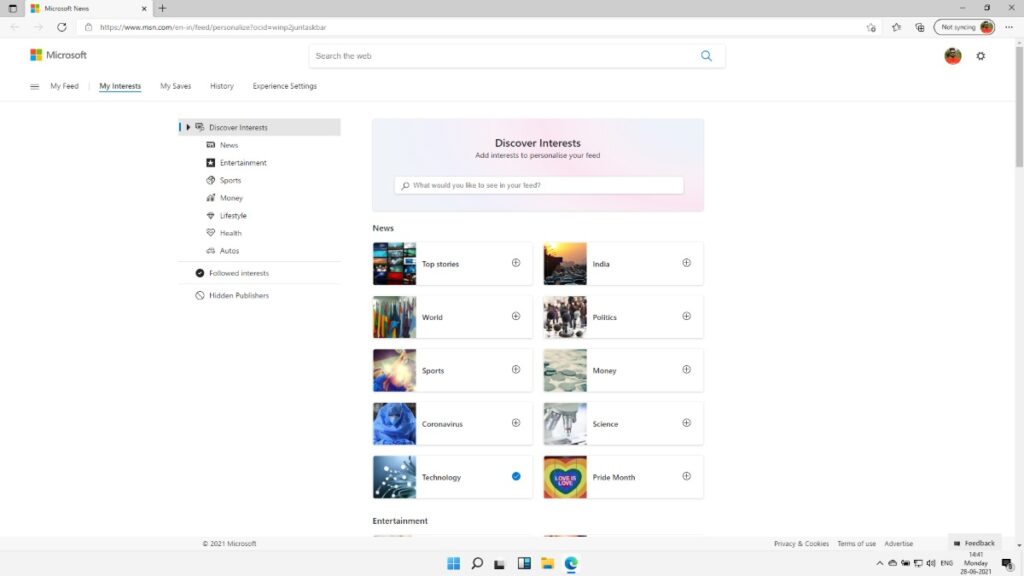Screen dimensions: 1024x576
Task: View your Followed interests checkmark icon
Action: (200, 272)
